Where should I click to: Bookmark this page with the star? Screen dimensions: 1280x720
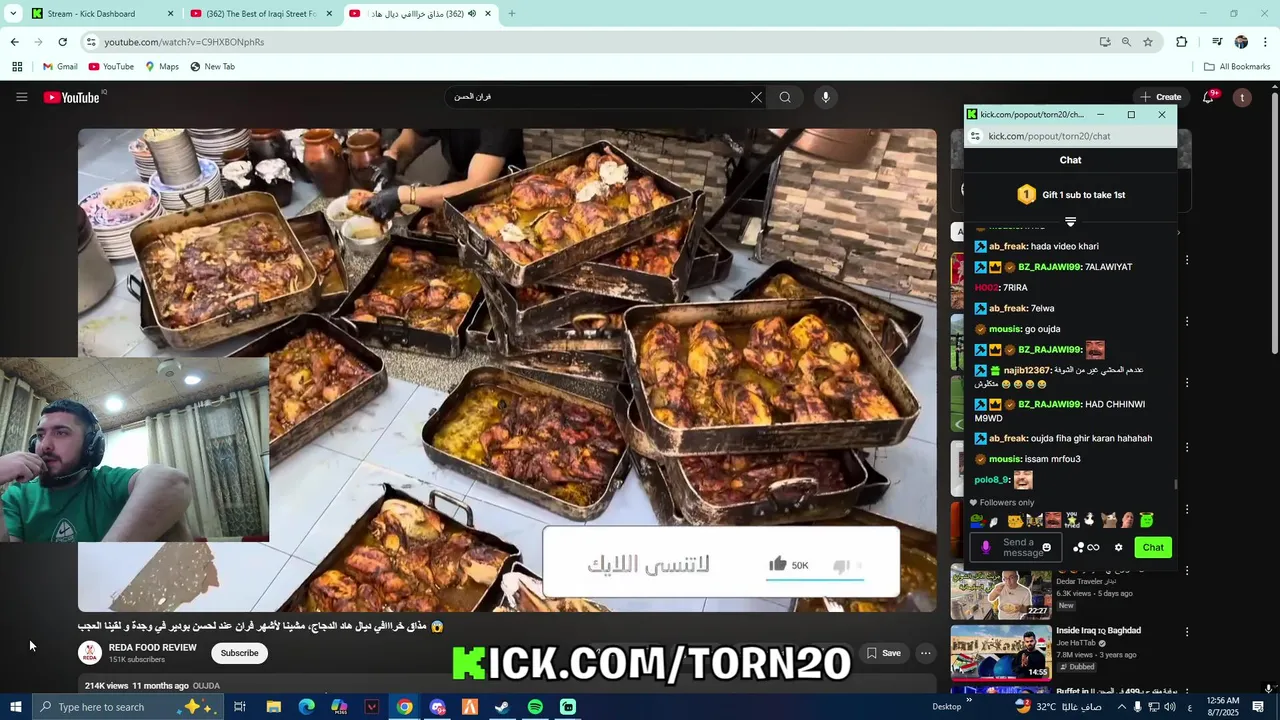pyautogui.click(x=1148, y=42)
